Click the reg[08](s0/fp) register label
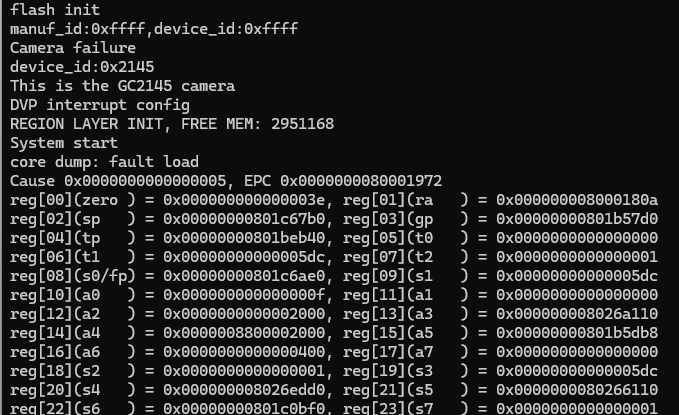 (72, 276)
